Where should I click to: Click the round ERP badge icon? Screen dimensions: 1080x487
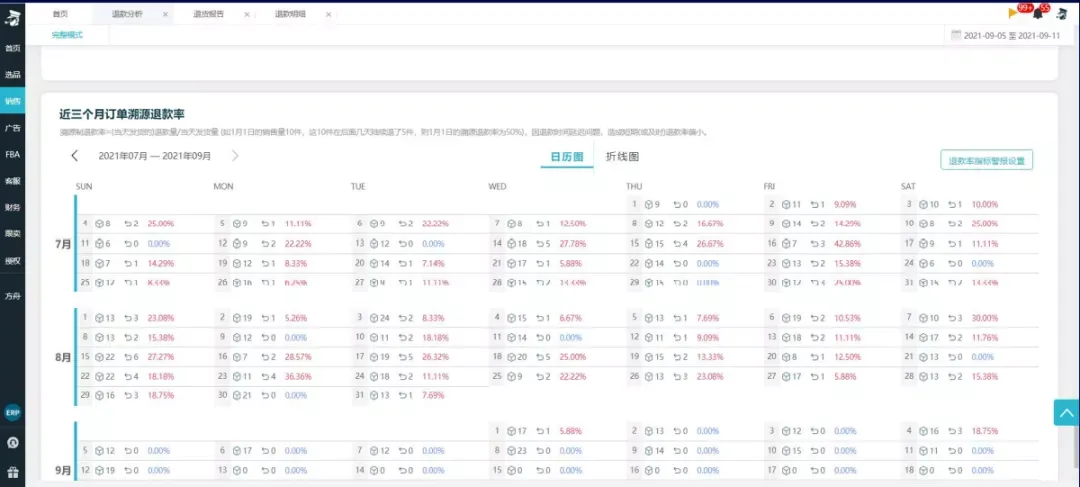pos(12,412)
